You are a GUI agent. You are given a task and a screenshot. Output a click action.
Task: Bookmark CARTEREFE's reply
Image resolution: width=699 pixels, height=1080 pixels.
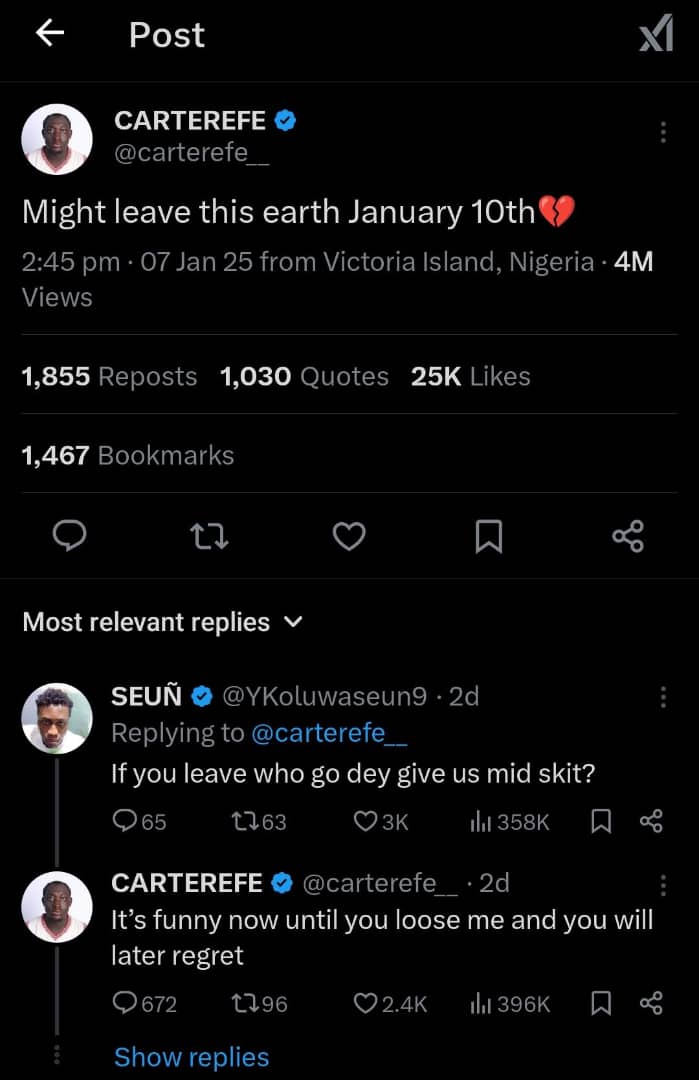(601, 1003)
